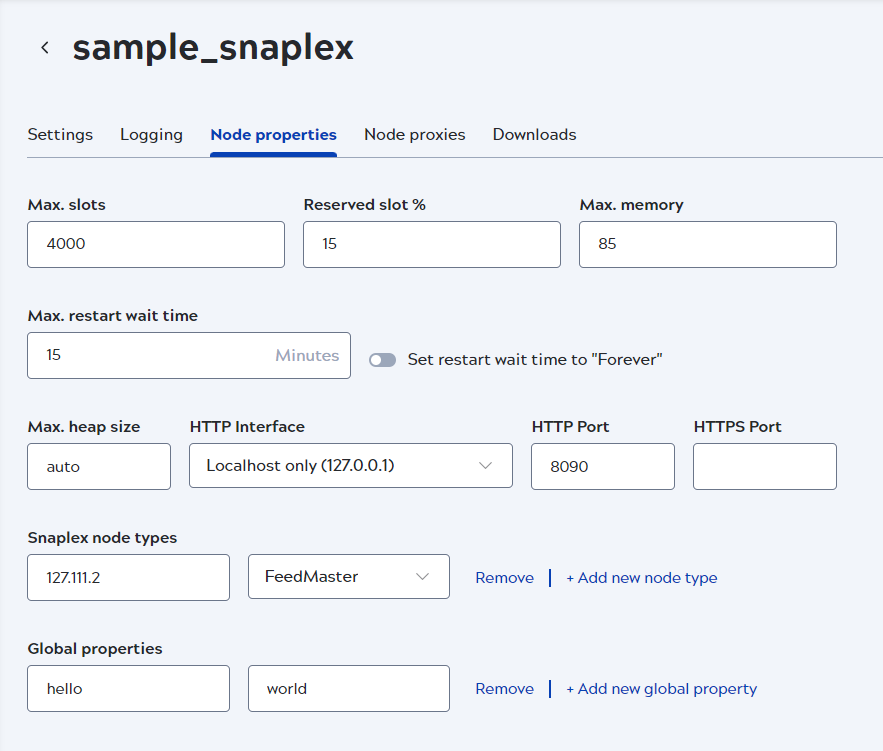883x751 pixels.
Task: Go to the Downloads tab
Action: coord(534,134)
